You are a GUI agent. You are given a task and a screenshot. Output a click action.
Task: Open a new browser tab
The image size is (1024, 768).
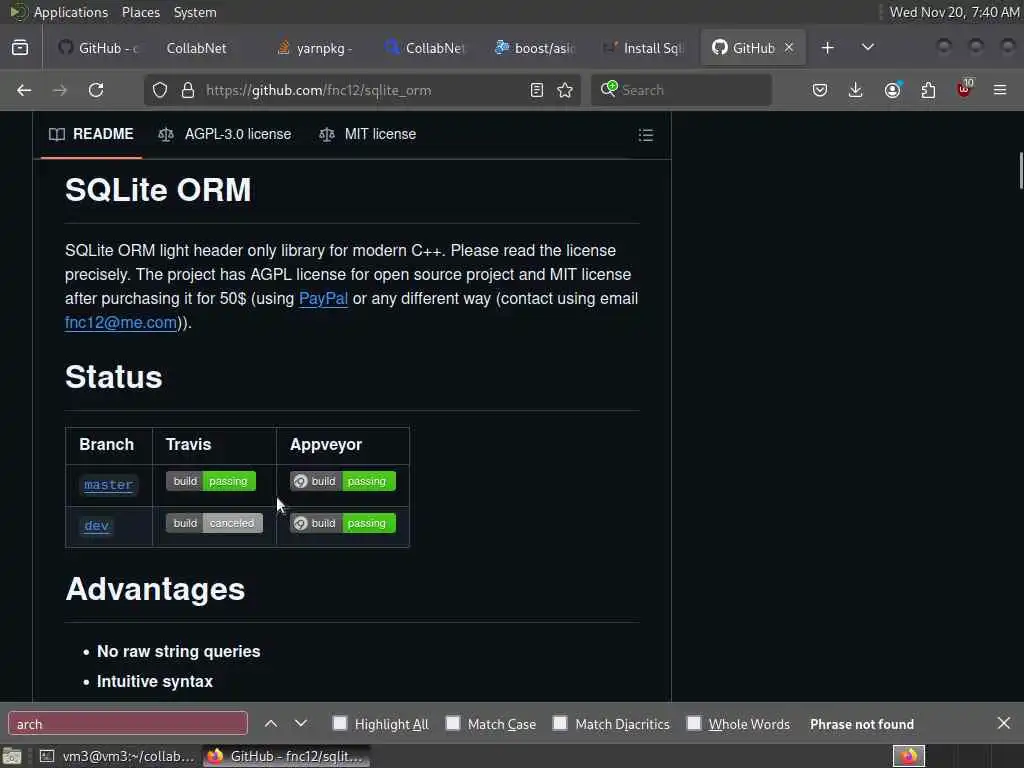(827, 48)
